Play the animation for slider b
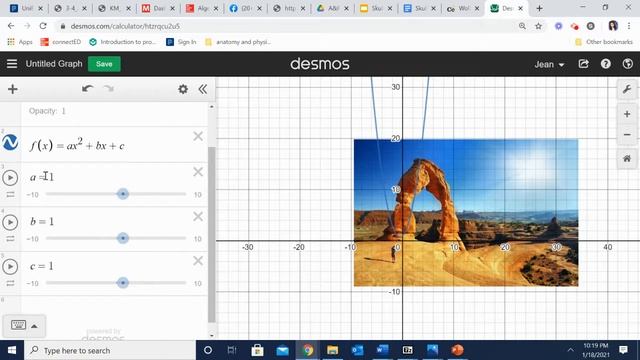 10,222
